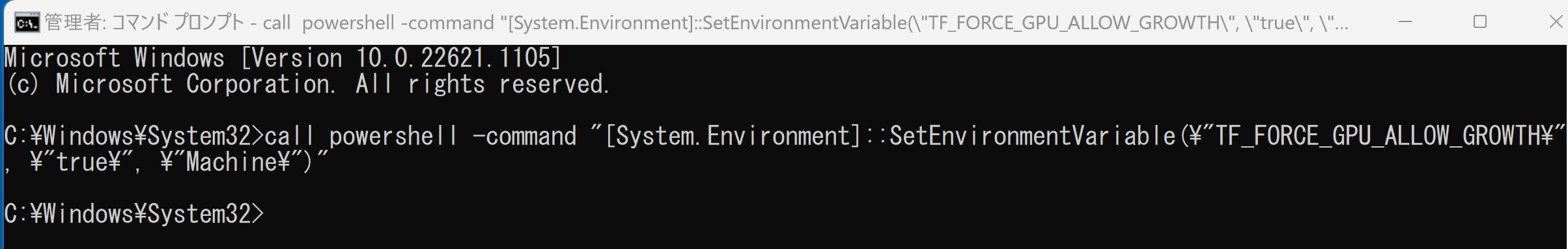Click "All rights reserved." text

coord(483,85)
